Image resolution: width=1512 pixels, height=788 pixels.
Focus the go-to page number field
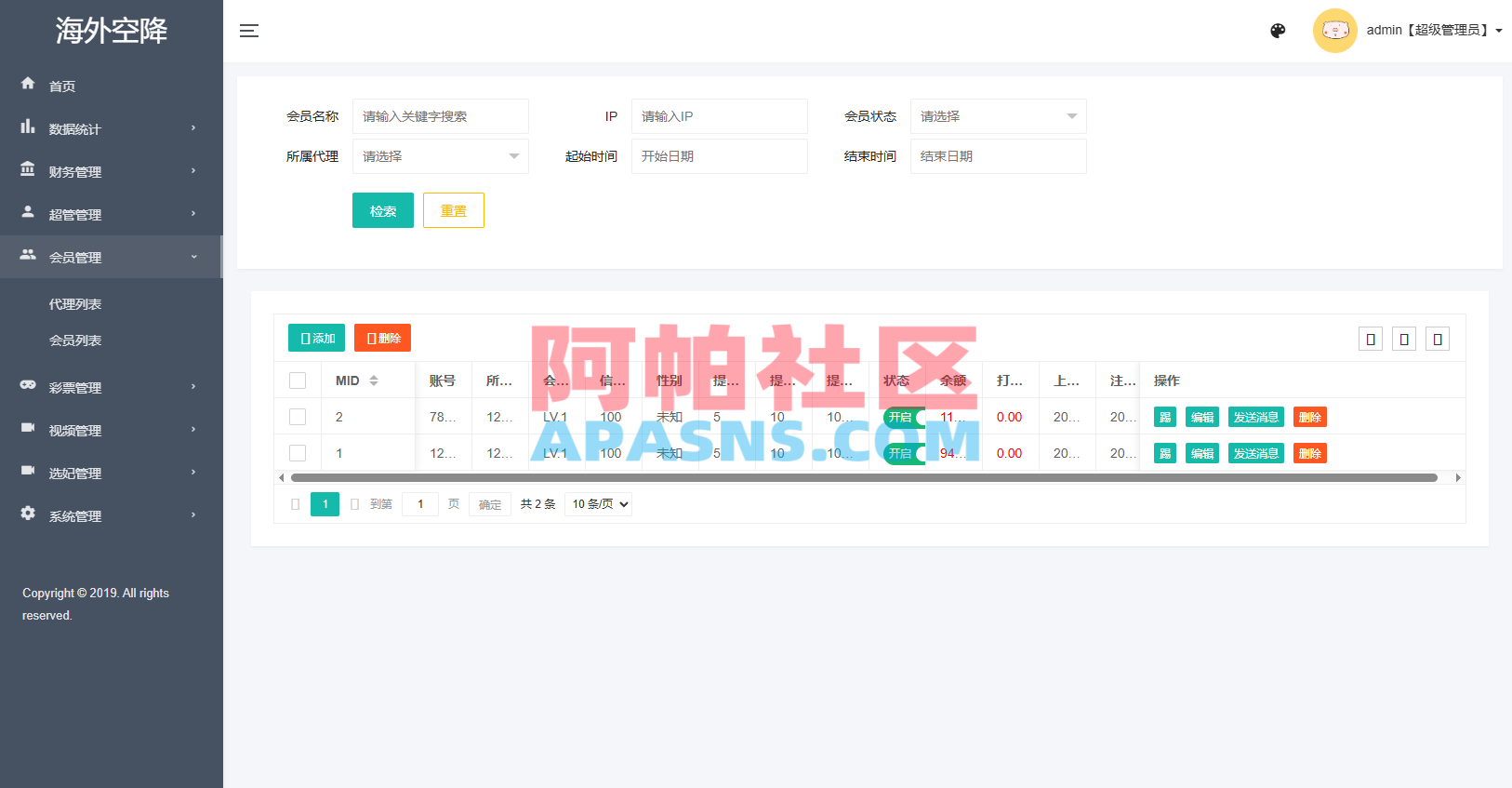pyautogui.click(x=420, y=504)
